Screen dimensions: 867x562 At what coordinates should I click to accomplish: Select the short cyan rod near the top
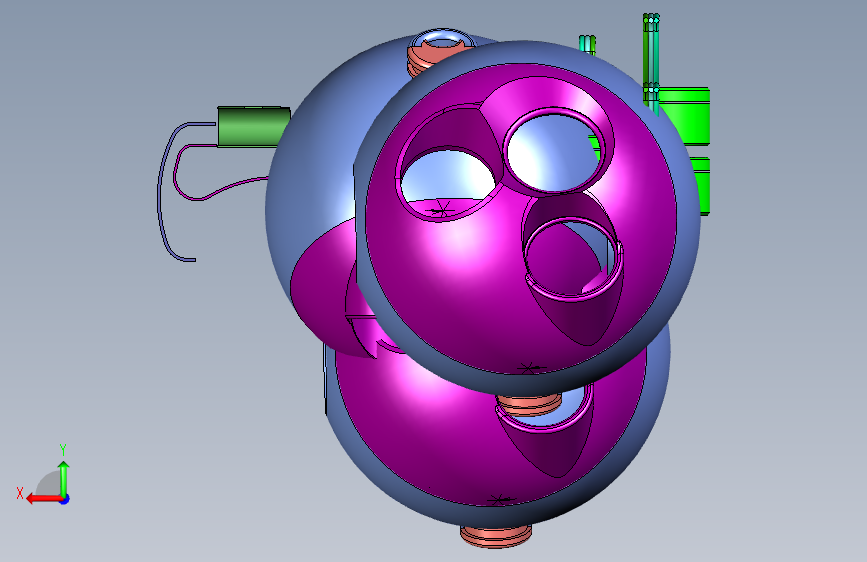[x=587, y=45]
